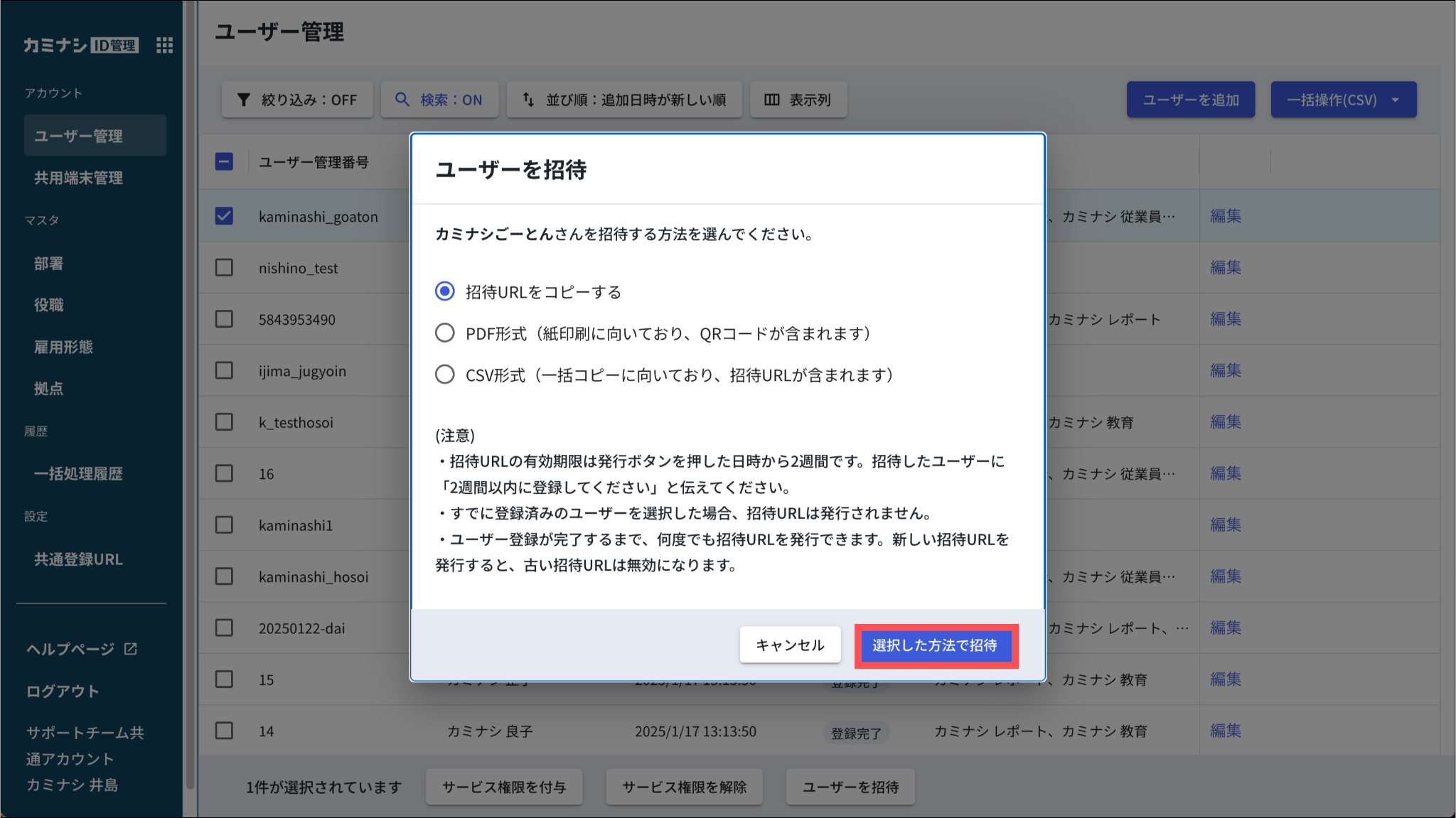Screen dimensions: 1456x818
Task: Open the 並び順 sort order dropdown
Action: [x=624, y=99]
